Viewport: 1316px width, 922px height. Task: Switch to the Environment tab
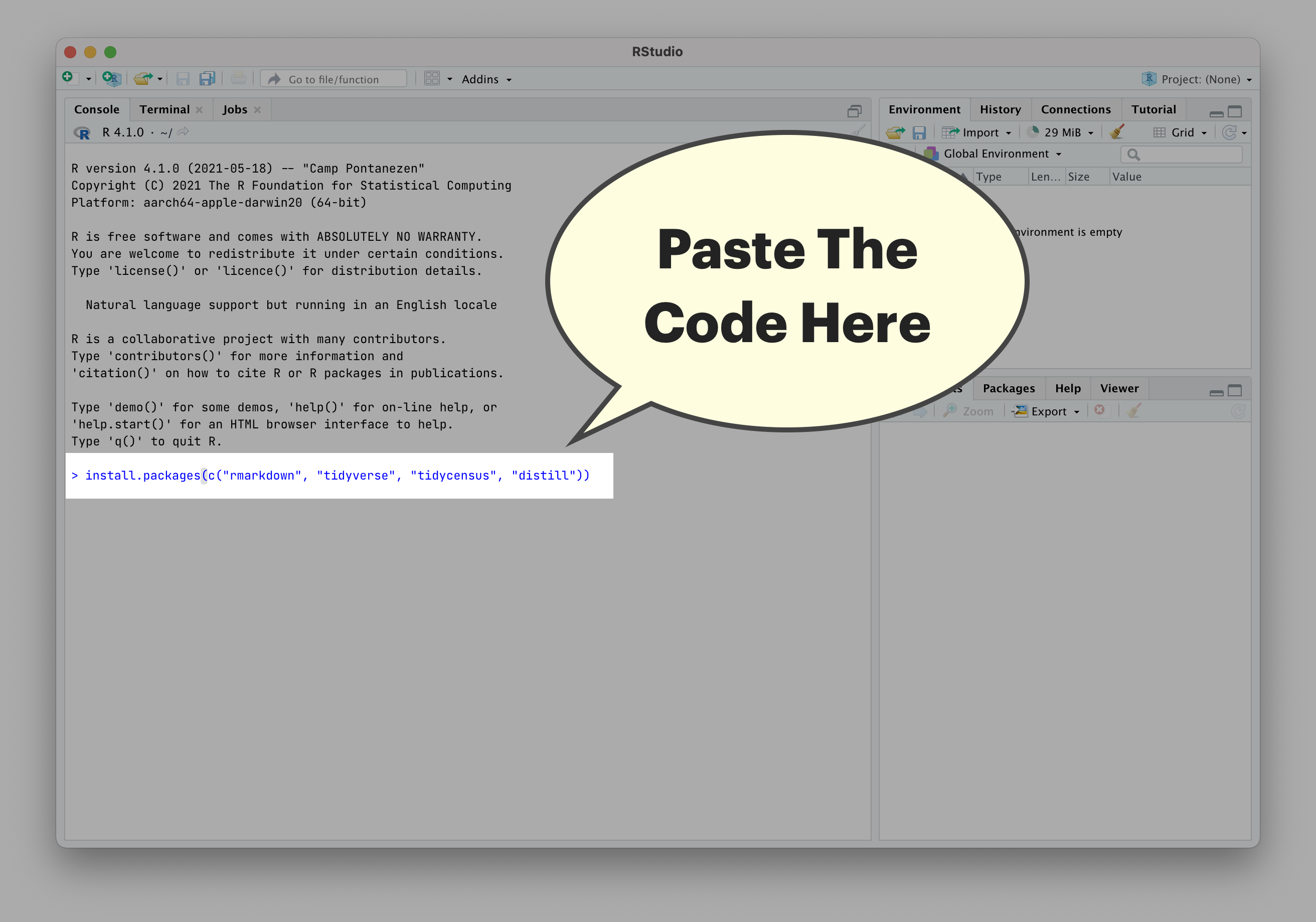pos(924,109)
